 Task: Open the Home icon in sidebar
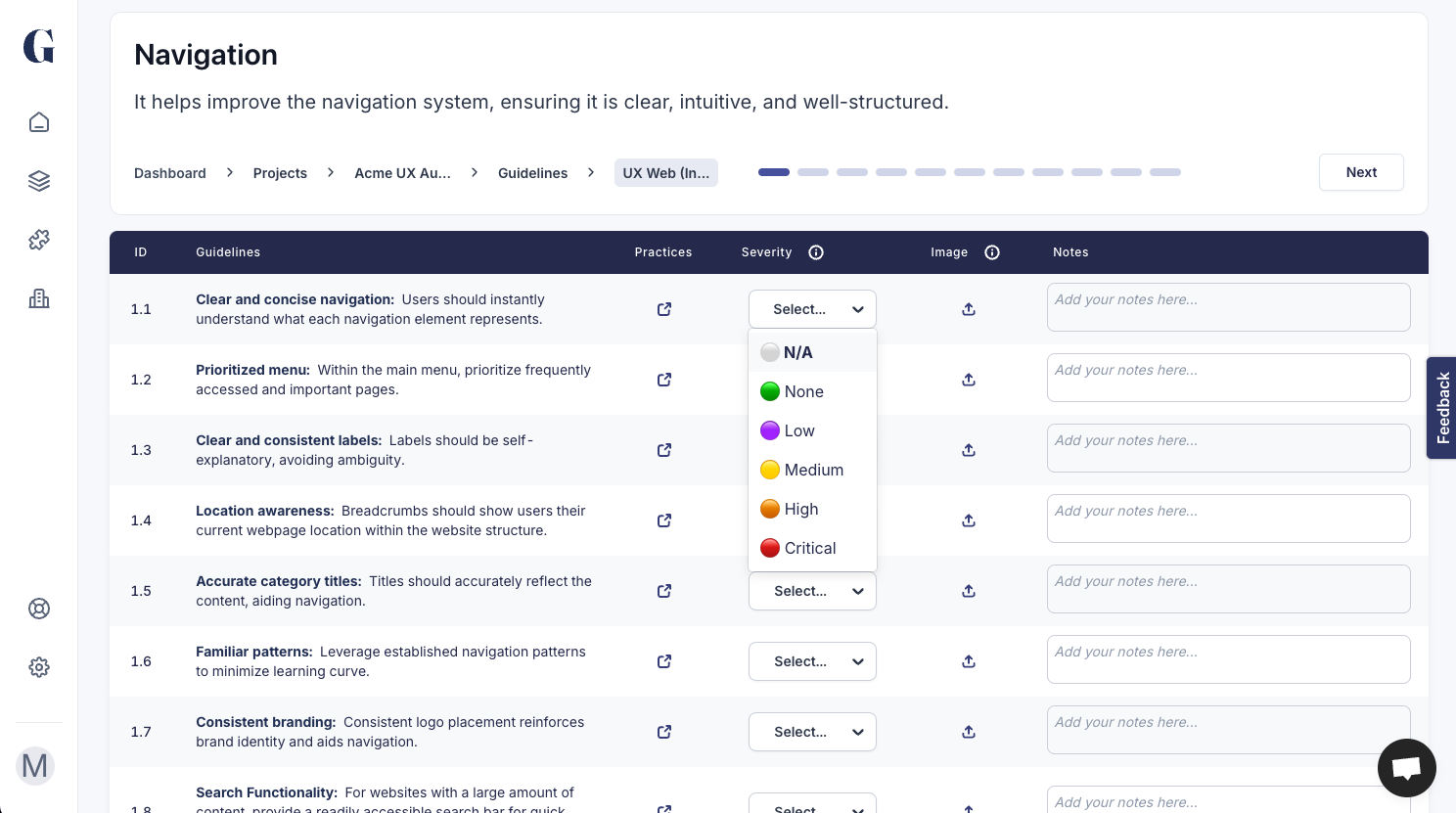click(39, 122)
